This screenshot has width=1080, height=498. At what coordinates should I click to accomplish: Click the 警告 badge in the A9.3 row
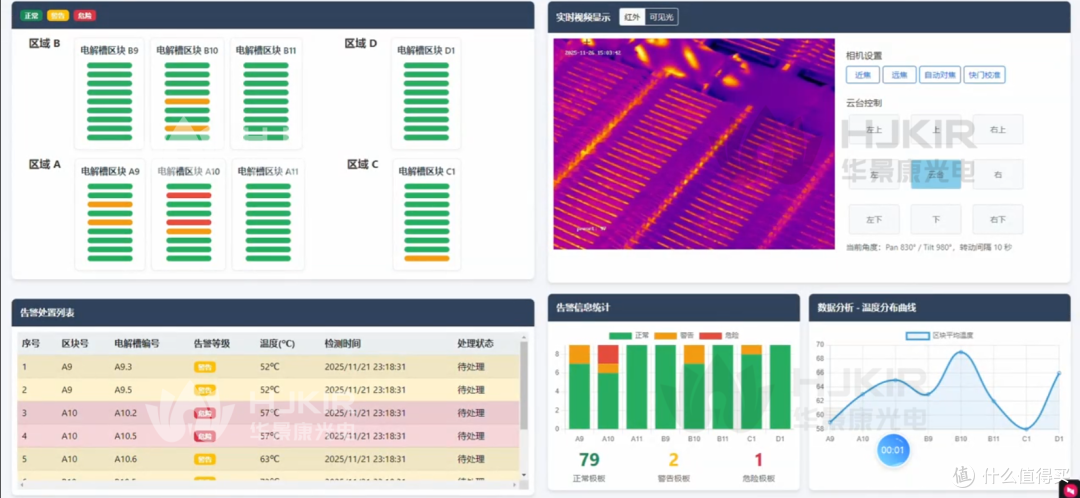205,367
